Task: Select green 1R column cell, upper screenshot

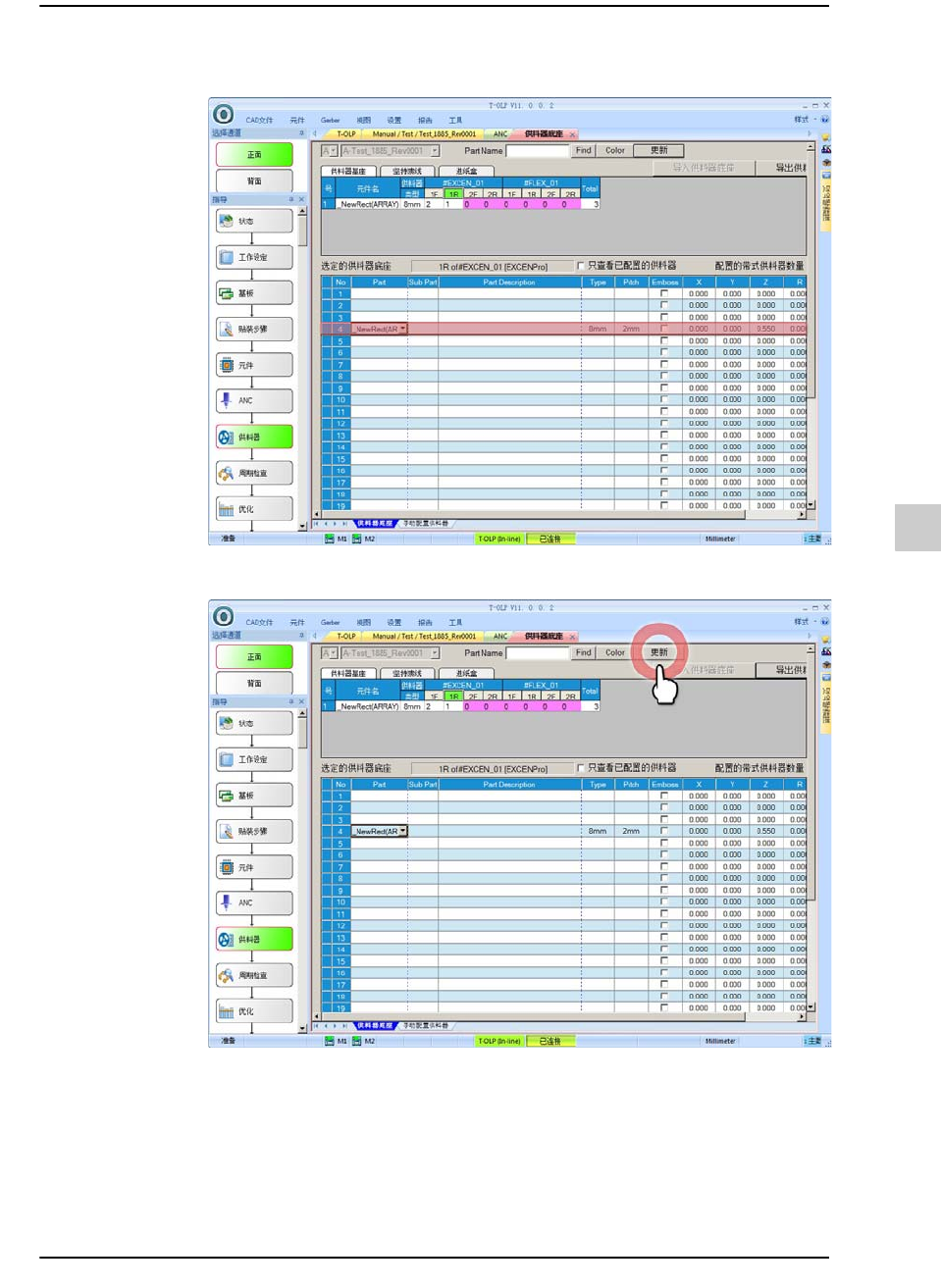Action: click(453, 194)
